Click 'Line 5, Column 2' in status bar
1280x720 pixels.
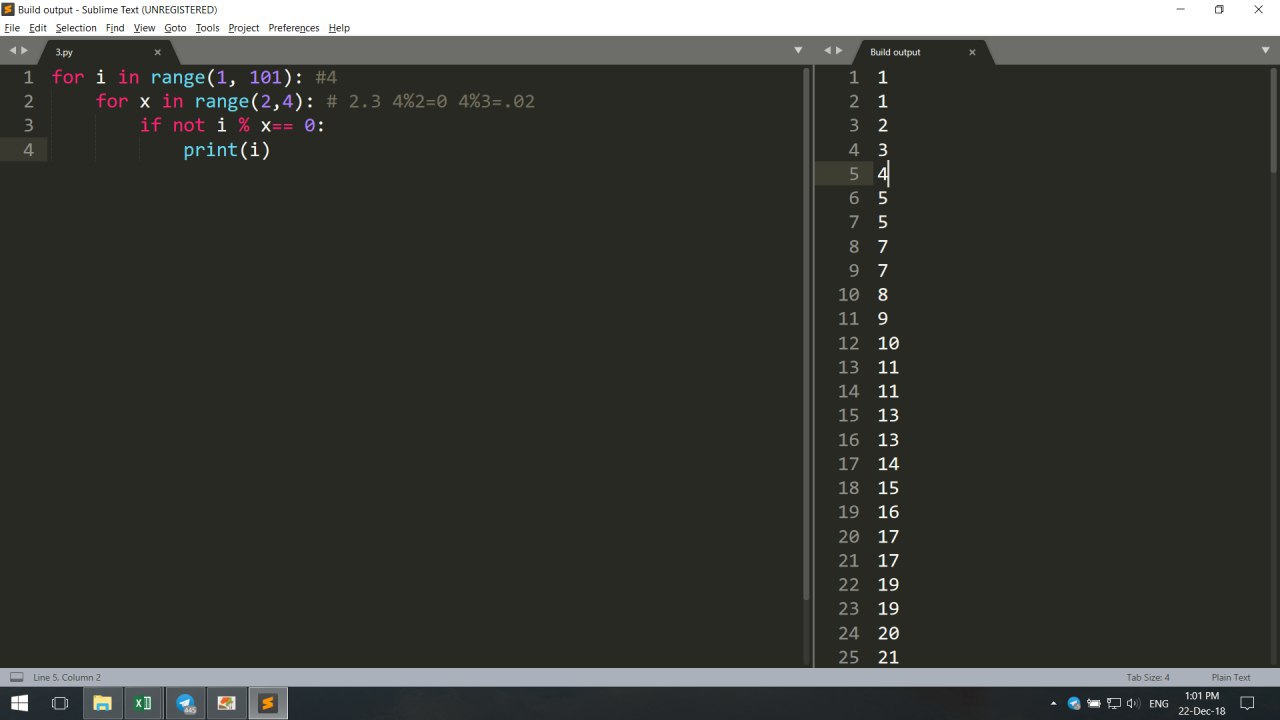point(67,677)
